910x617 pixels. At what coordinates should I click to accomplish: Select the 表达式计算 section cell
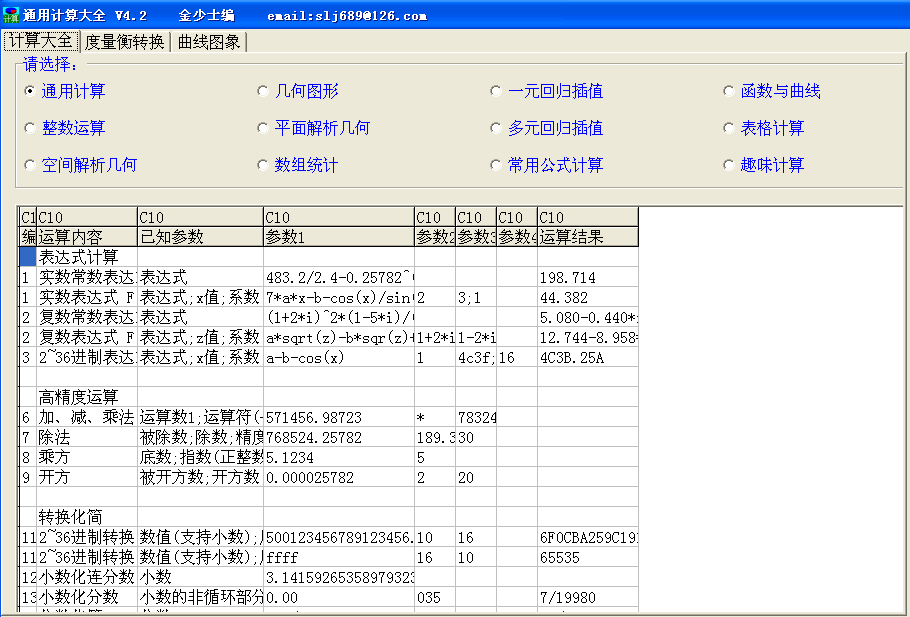[87, 257]
